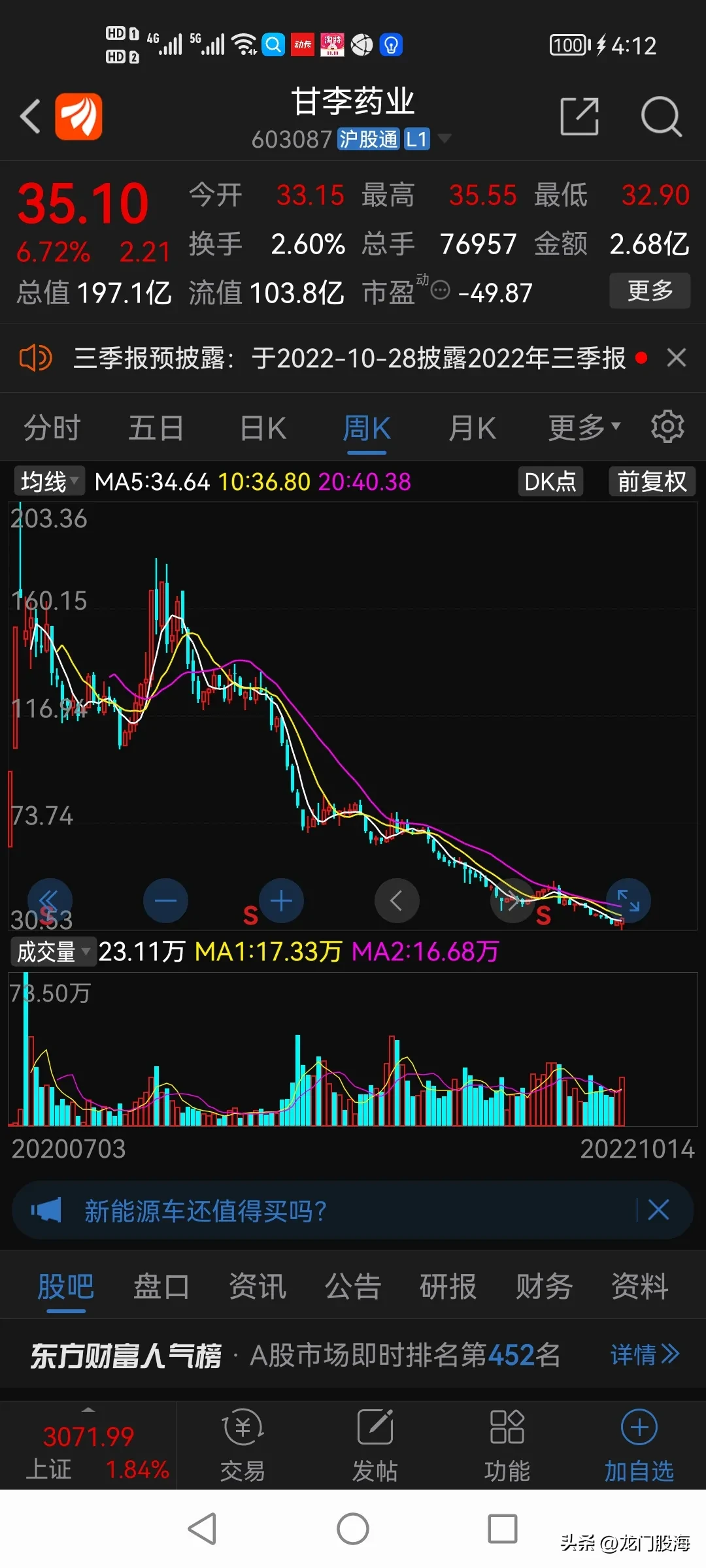Expand the 更多 chart period dropdown
This screenshot has width=706, height=1568.
(584, 428)
